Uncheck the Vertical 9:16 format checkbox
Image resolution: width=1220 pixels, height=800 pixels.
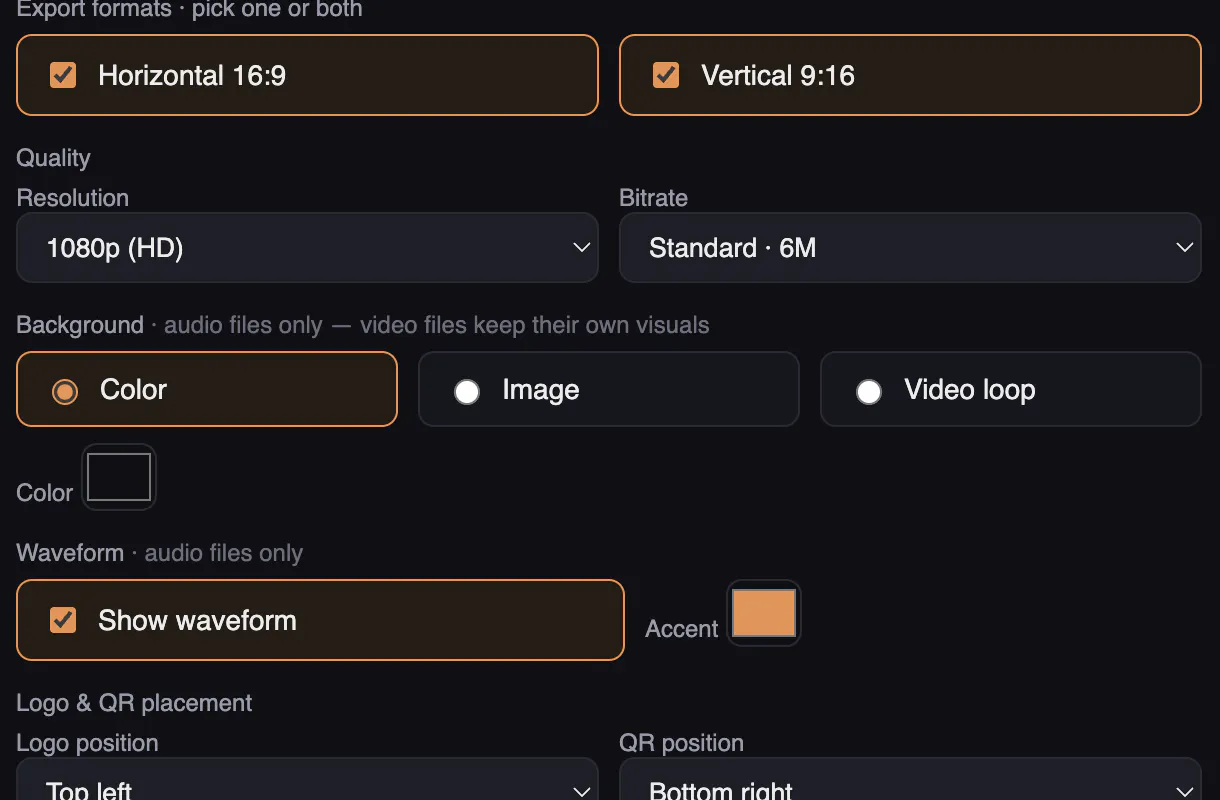coord(666,75)
